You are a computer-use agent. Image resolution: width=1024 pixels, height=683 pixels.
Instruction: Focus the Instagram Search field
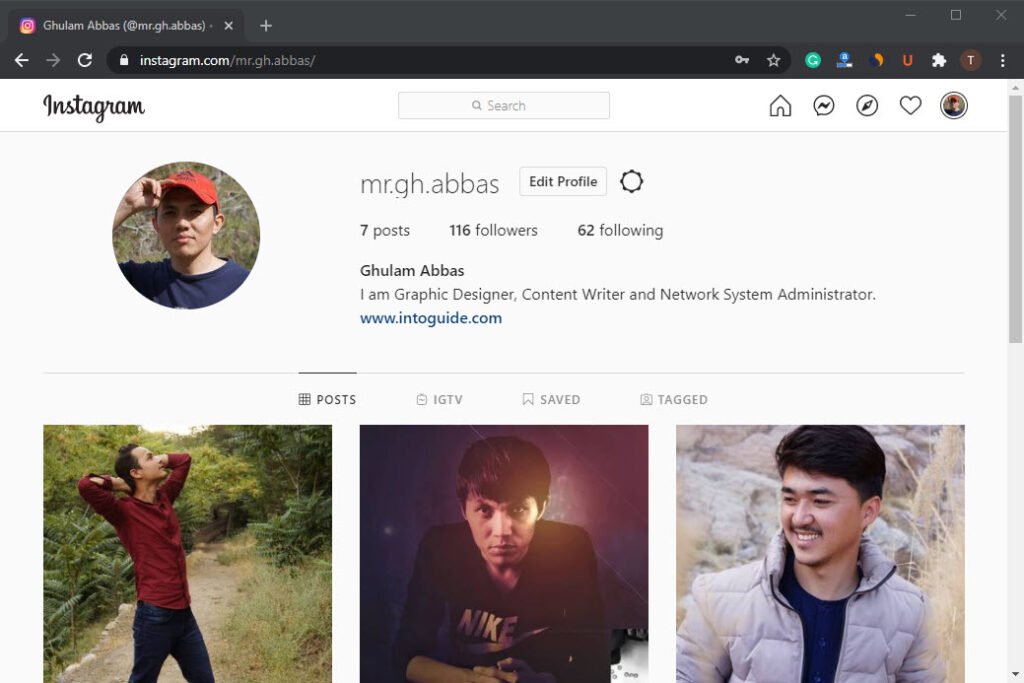pos(504,106)
